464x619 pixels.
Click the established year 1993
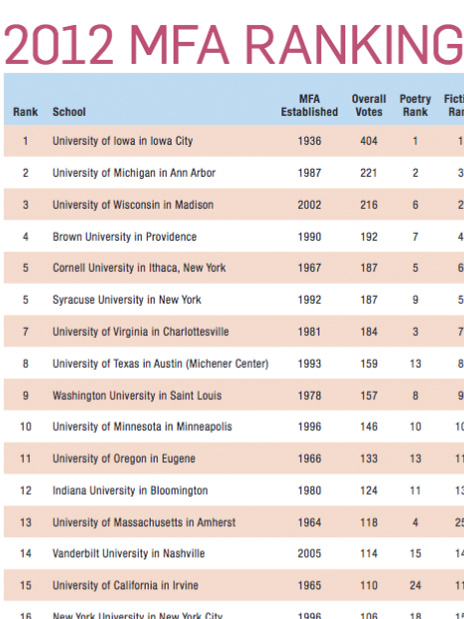click(x=309, y=364)
